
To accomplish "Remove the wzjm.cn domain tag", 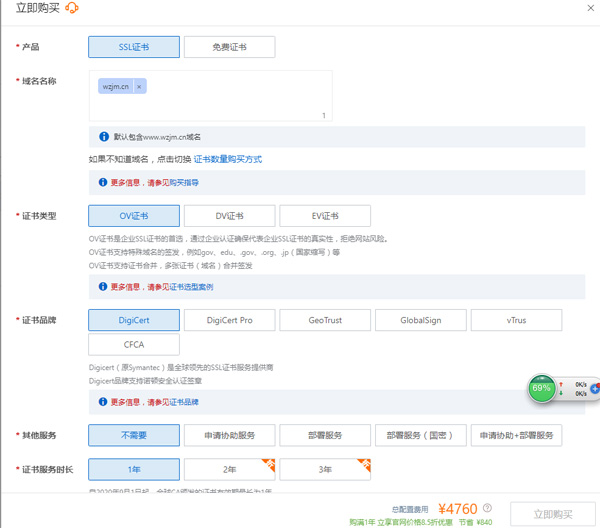I will click(x=139, y=87).
